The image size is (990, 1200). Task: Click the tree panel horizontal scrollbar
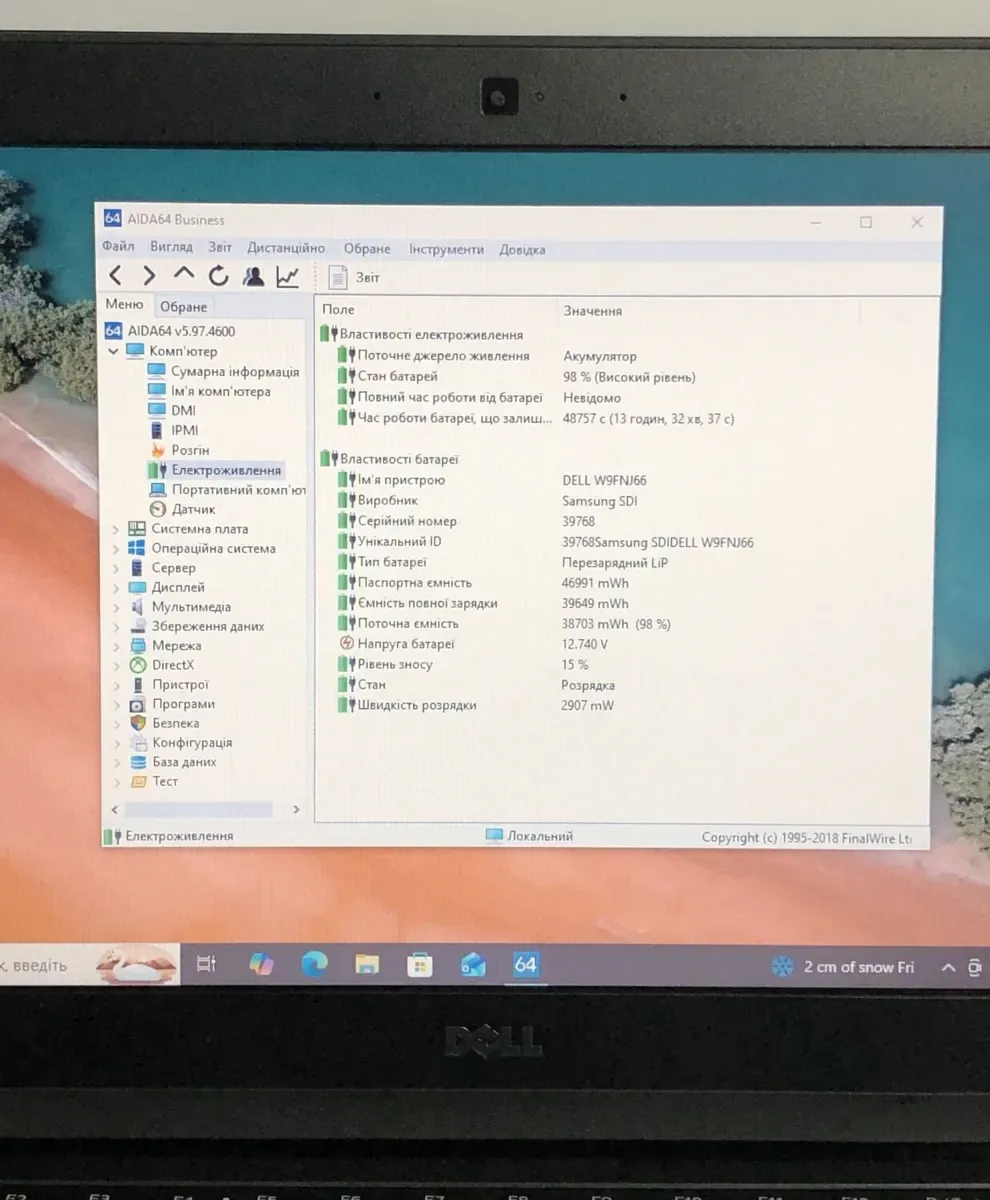pos(198,810)
